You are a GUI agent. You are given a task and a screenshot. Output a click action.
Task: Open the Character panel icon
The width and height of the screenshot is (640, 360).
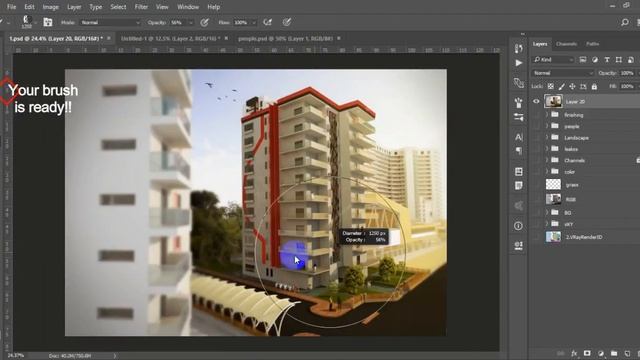(518, 137)
